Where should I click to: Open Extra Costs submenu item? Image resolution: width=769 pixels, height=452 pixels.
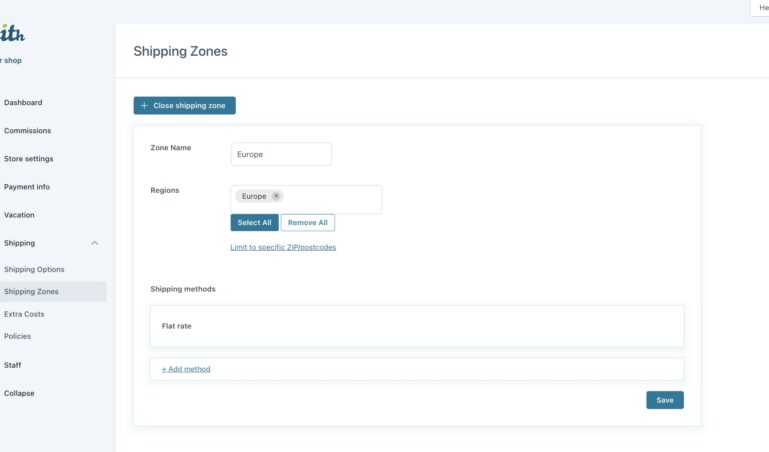click(x=24, y=314)
